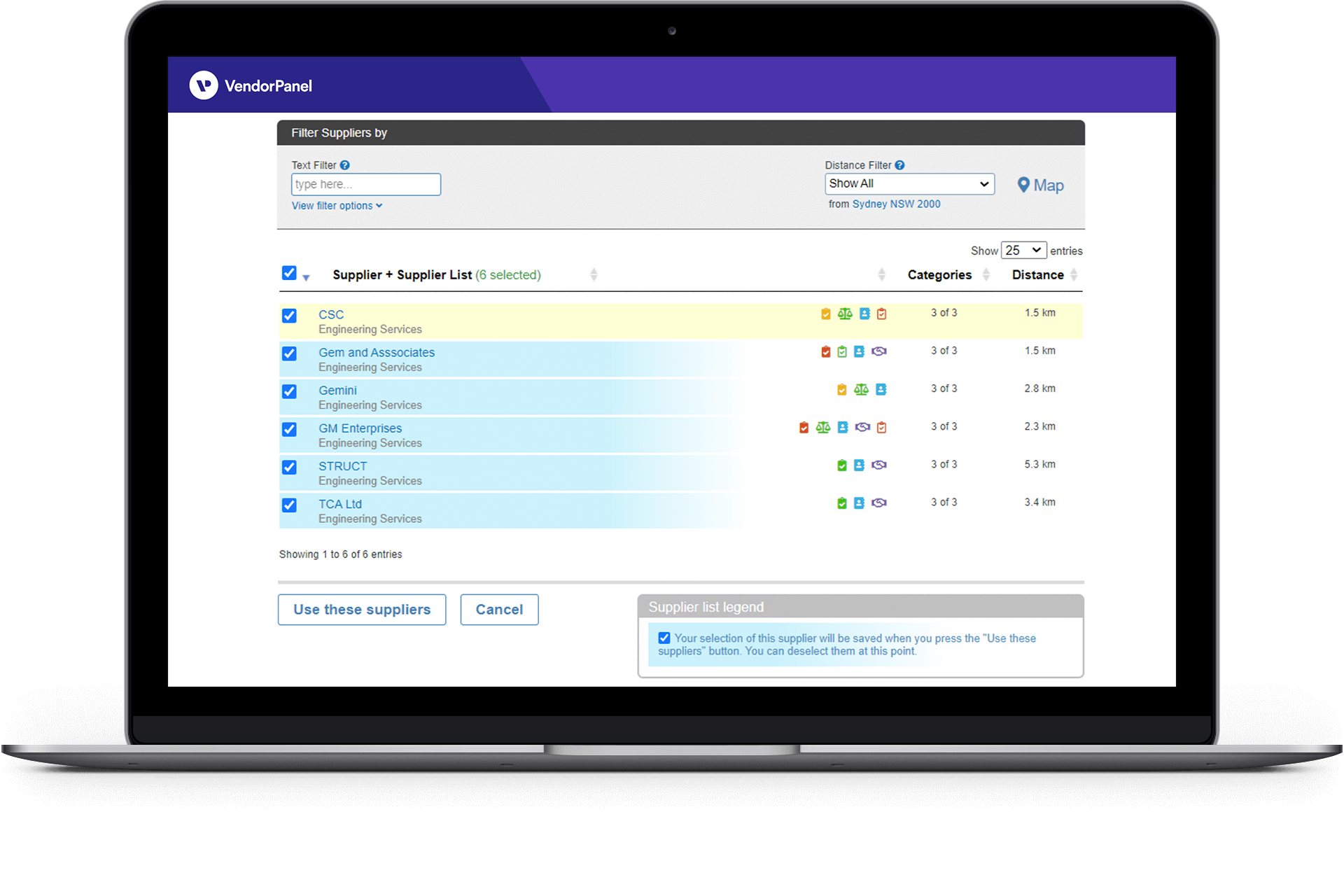
Task: Click the 3.4 km distance for TCA Ltd
Action: [1039, 502]
